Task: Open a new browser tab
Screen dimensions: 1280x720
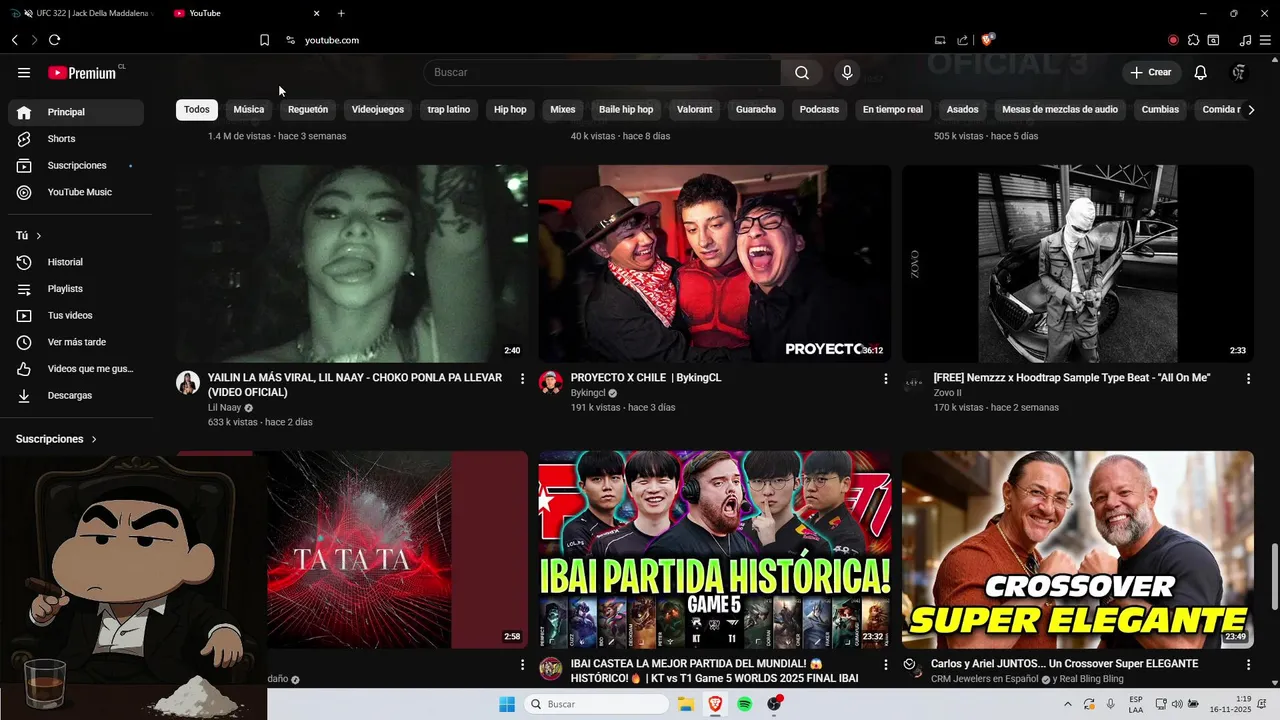Action: [x=341, y=13]
